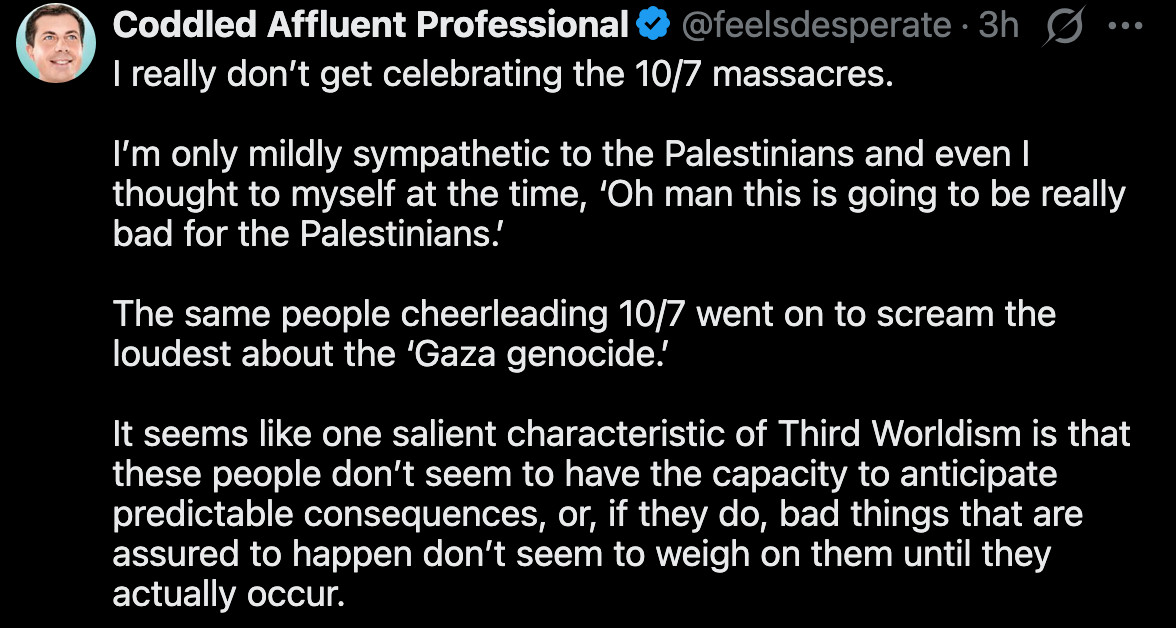The image size is (1176, 628).
Task: Click the line starting "It seems like"
Action: click(621, 436)
